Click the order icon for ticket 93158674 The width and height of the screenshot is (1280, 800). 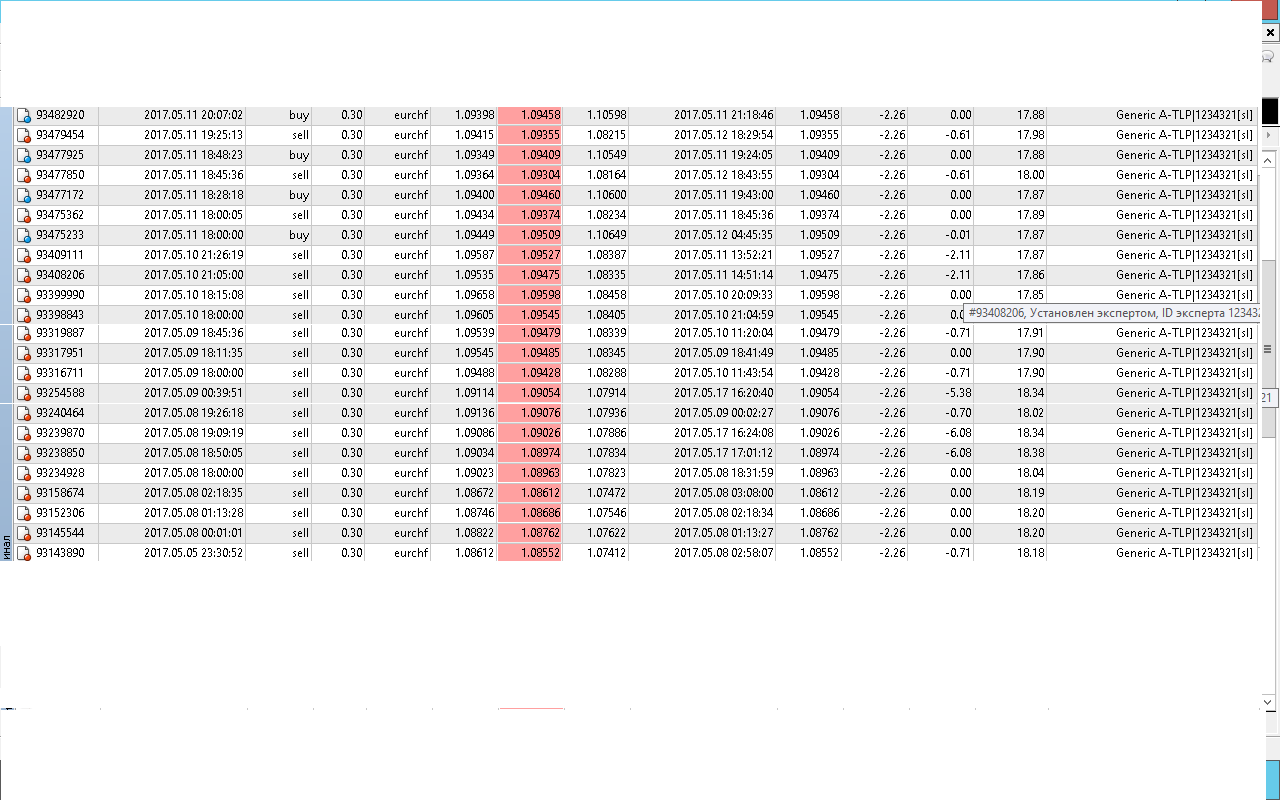point(24,493)
